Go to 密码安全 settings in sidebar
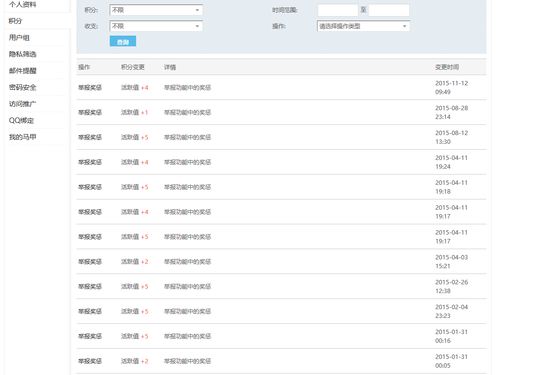Screen dimensions: 560x375 coord(22,87)
